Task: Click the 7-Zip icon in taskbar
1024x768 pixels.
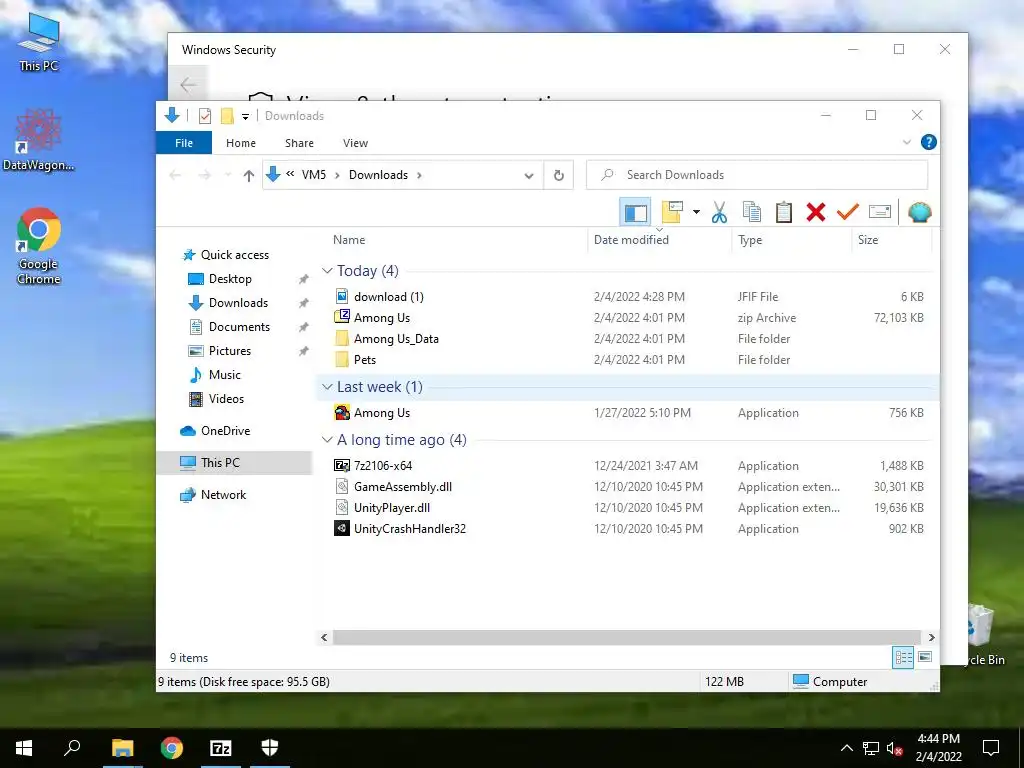Action: (221, 748)
